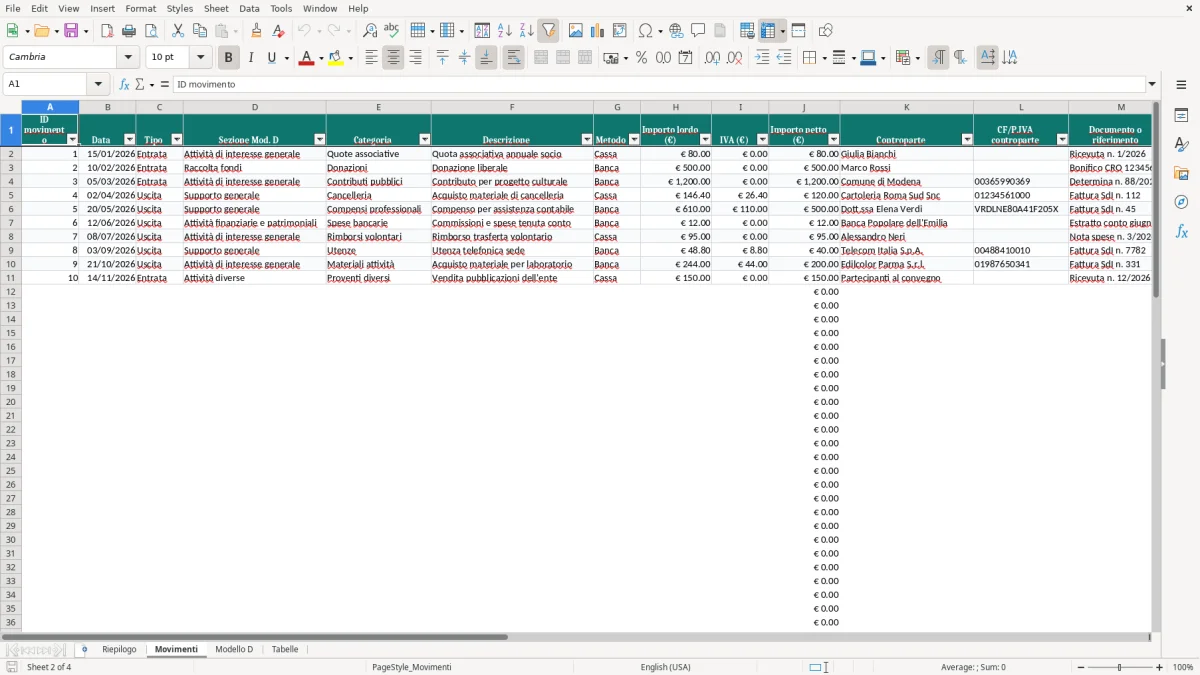Insert an image
Viewport: 1200px width, 675px height.
(x=576, y=31)
